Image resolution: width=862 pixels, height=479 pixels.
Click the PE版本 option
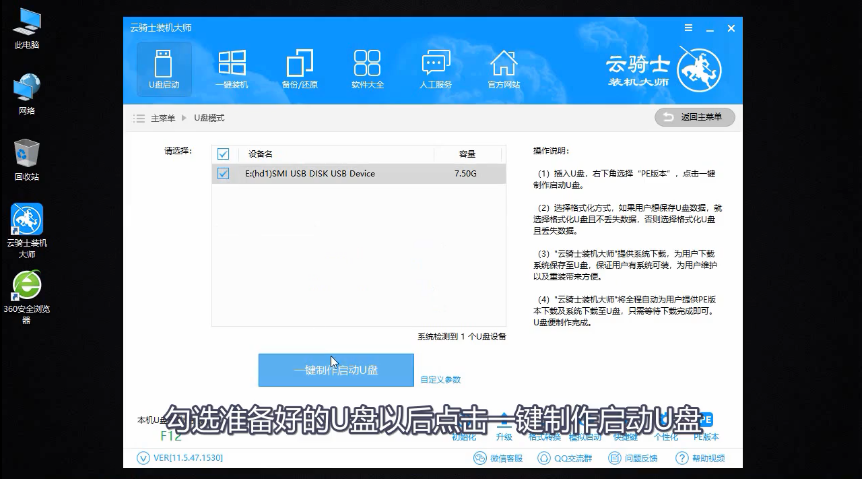pos(706,429)
